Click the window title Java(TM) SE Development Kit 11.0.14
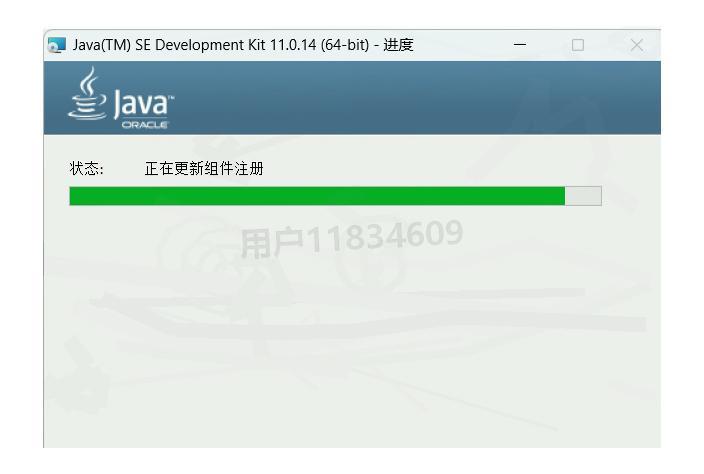The width and height of the screenshot is (704, 474). [x=243, y=45]
